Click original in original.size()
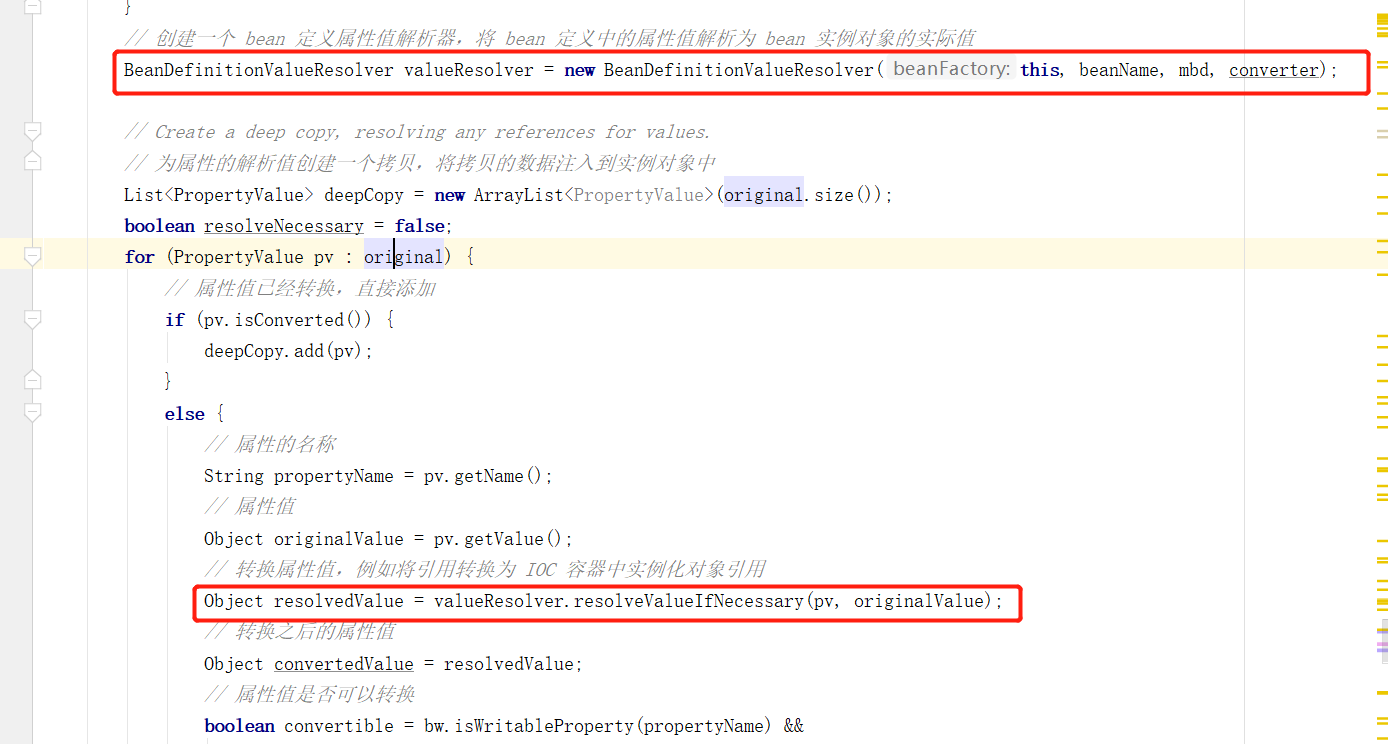 click(763, 195)
